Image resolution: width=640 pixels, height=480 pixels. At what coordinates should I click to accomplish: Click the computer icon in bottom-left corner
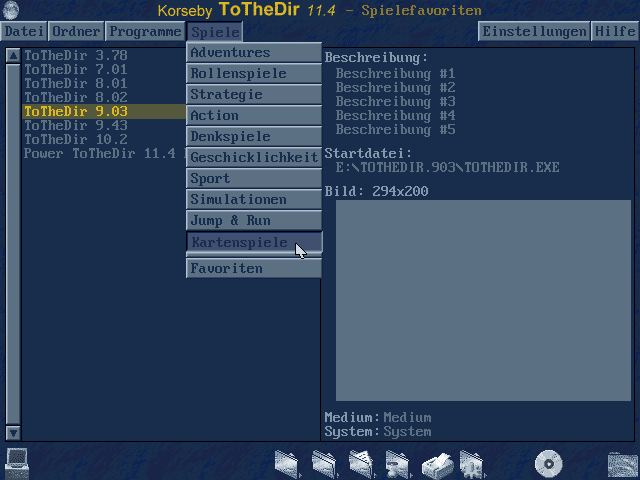pos(17,463)
